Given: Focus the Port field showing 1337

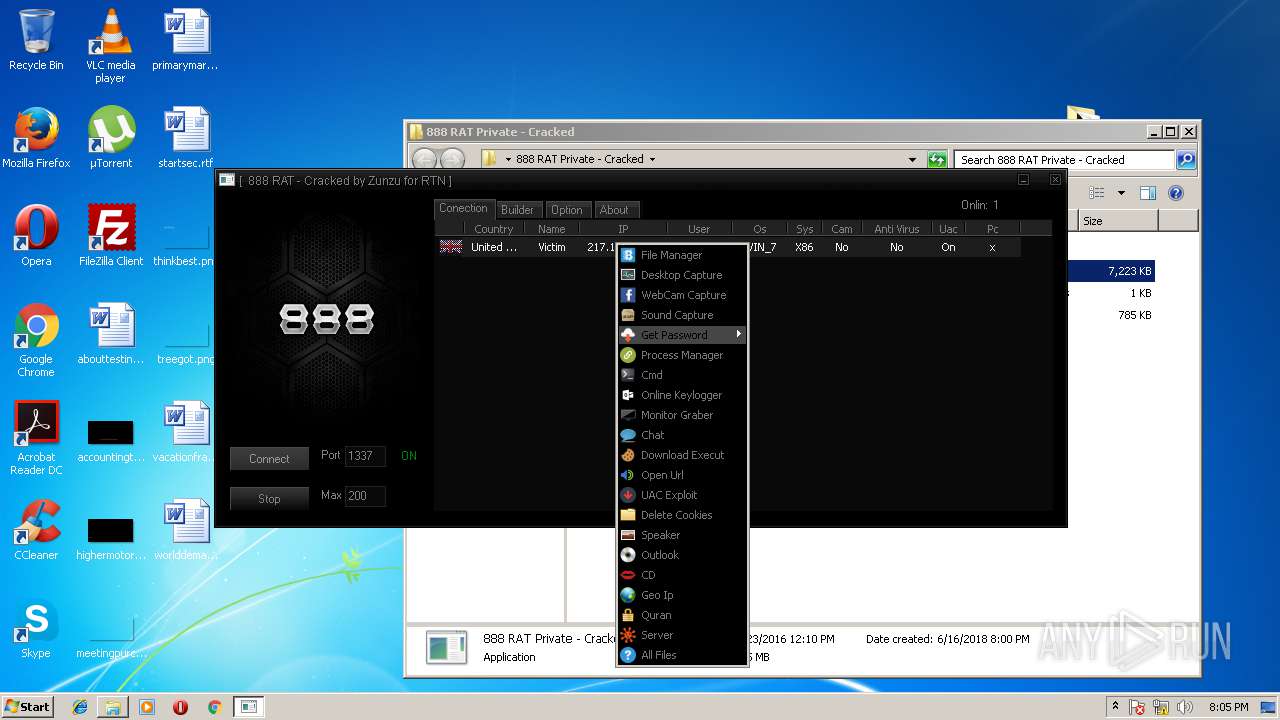Looking at the screenshot, I should pyautogui.click(x=365, y=455).
